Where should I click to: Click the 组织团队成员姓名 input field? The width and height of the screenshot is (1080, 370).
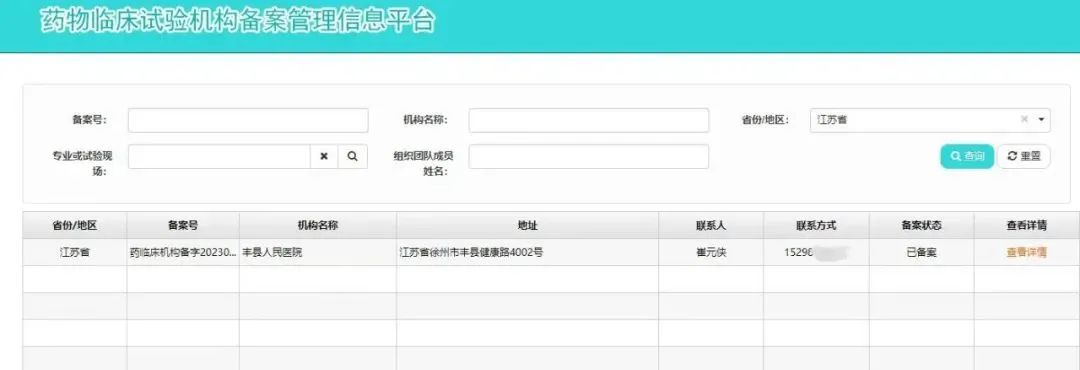point(589,156)
